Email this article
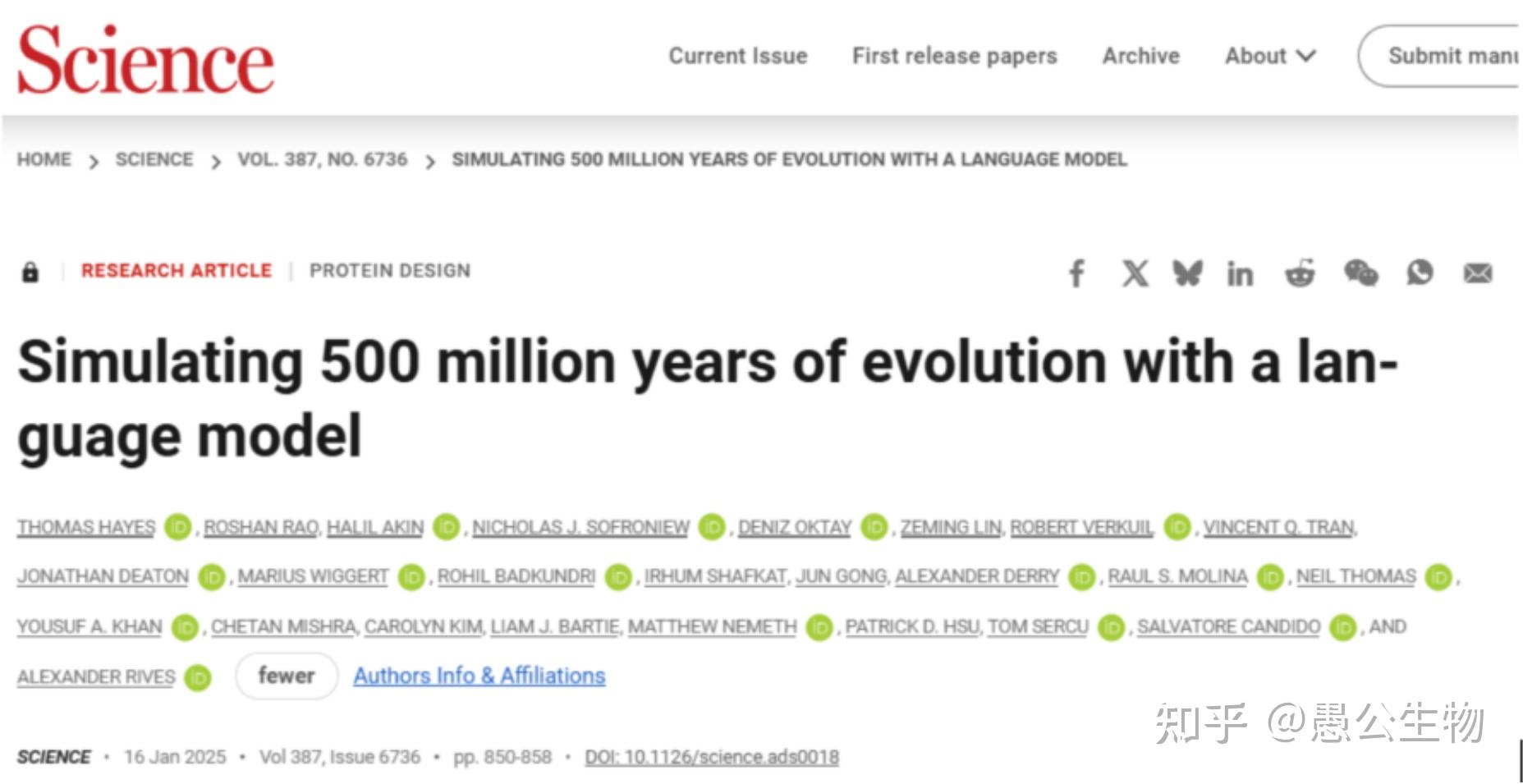Image resolution: width=1523 pixels, height=784 pixels. [x=1477, y=274]
